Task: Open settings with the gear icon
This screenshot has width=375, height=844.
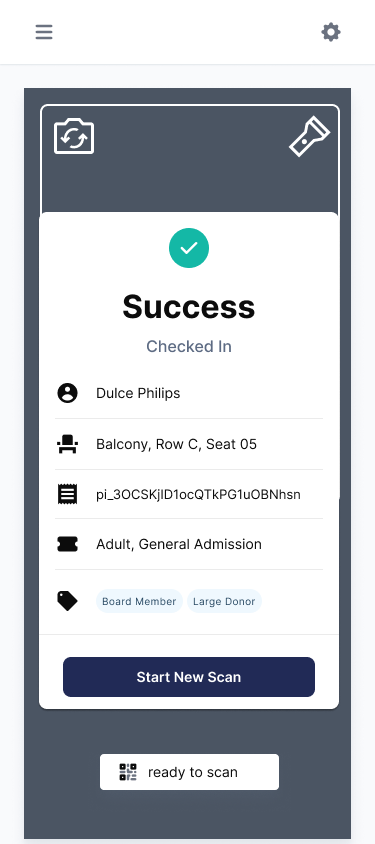Action: click(331, 32)
